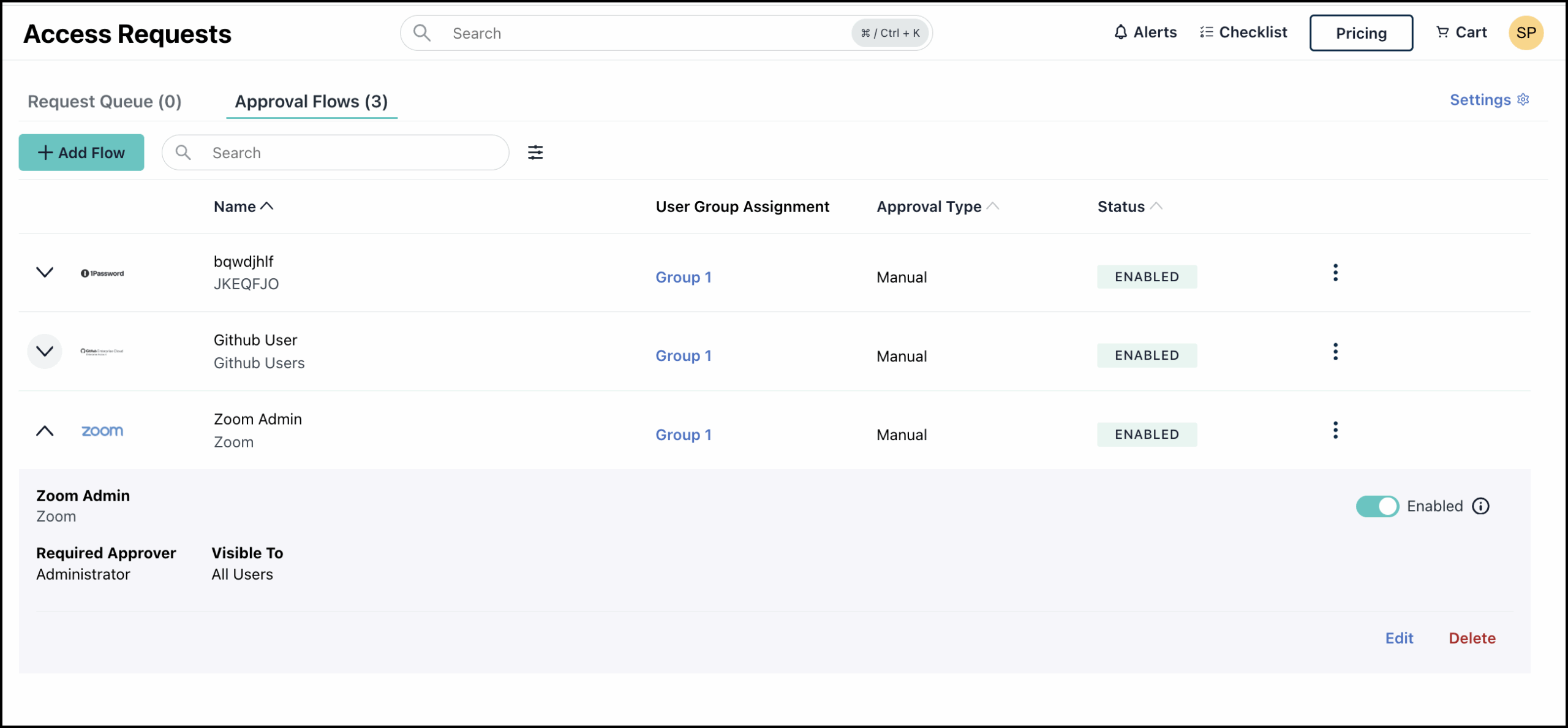The image size is (1568, 728).
Task: Click the Zoom app logo
Action: click(x=101, y=431)
